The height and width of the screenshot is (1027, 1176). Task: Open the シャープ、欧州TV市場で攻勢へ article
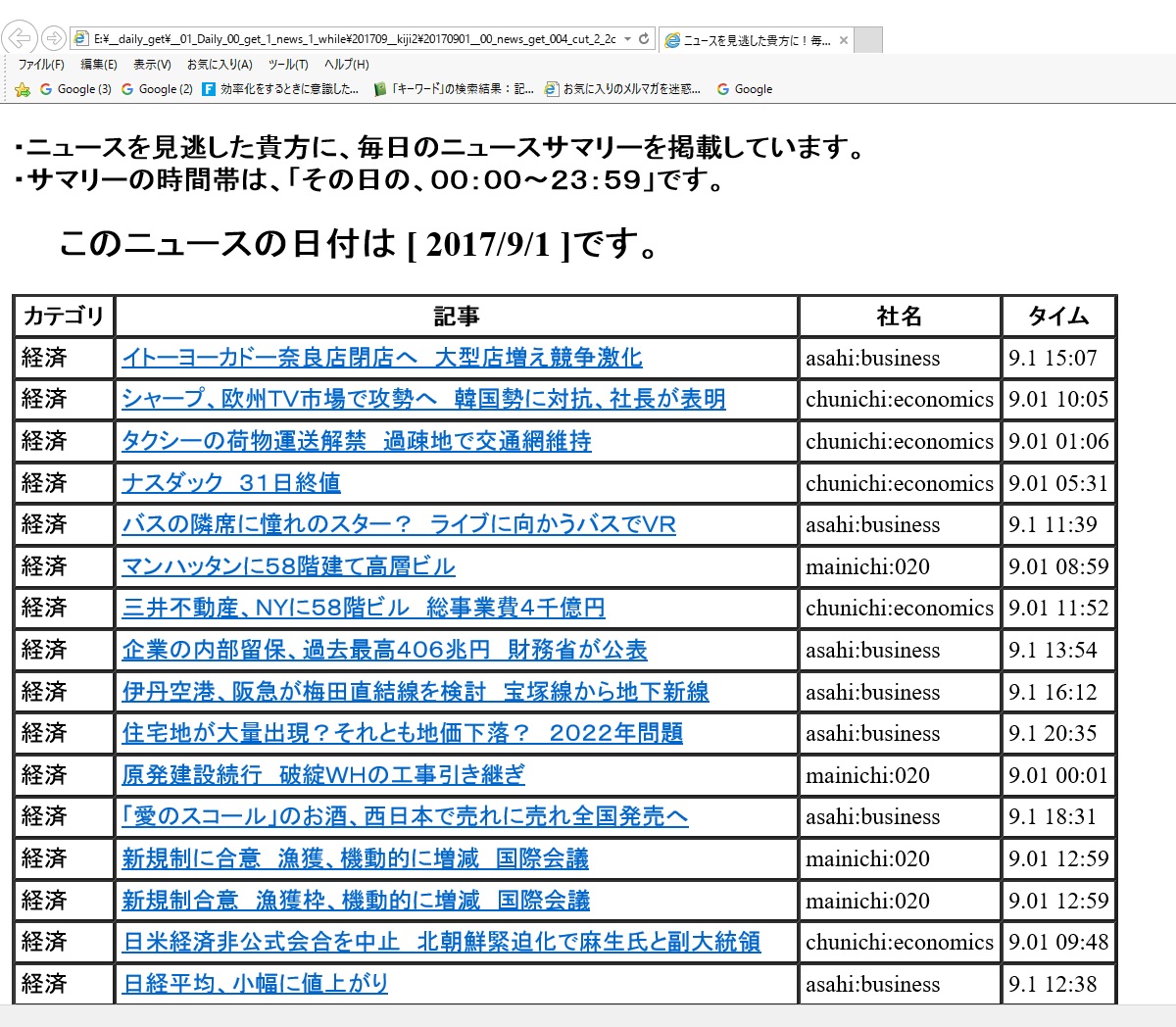pos(423,399)
